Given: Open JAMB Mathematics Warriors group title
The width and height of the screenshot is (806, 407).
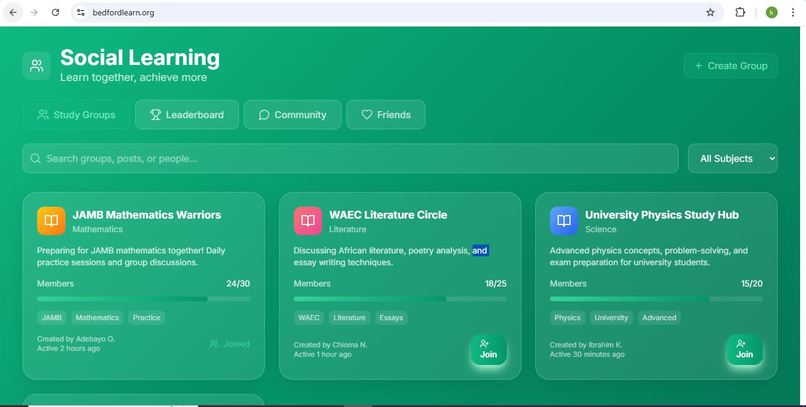Looking at the screenshot, I should coord(147,215).
